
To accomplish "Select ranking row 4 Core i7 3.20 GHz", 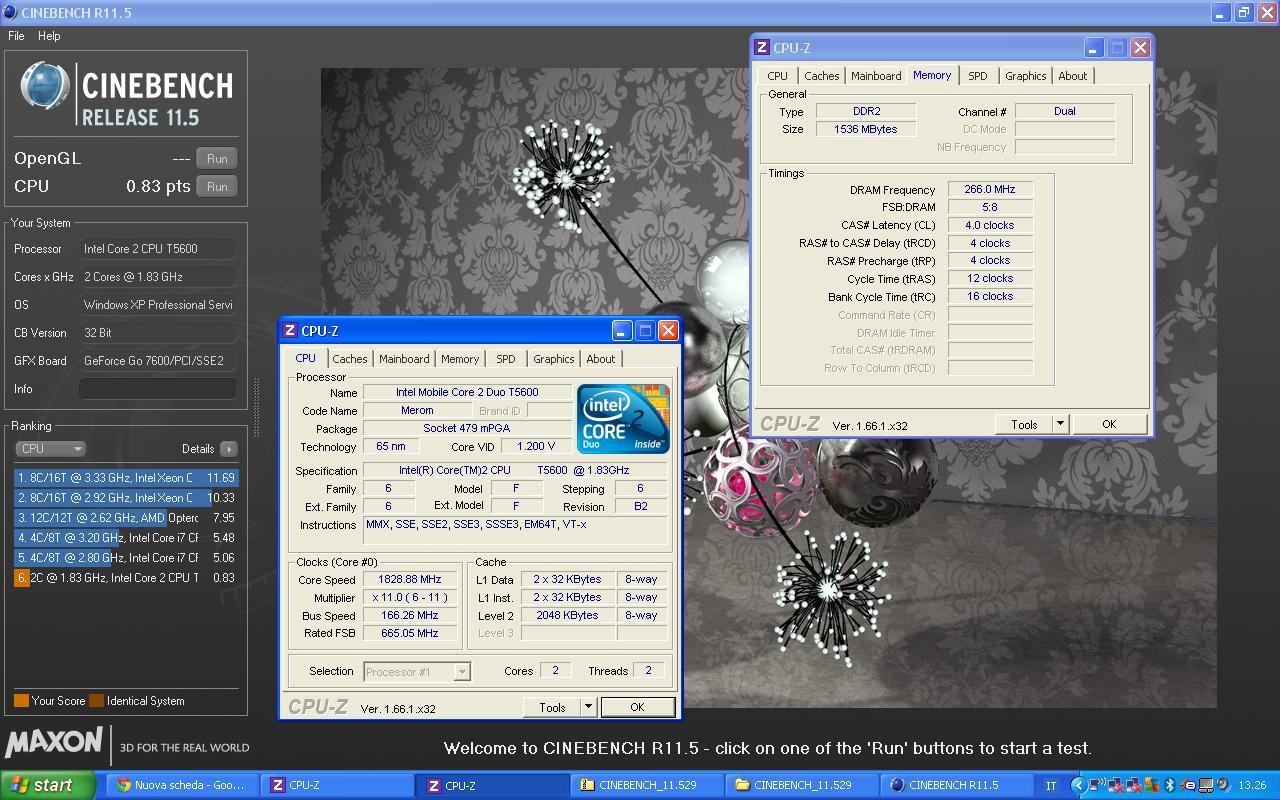I will pyautogui.click(x=126, y=538).
